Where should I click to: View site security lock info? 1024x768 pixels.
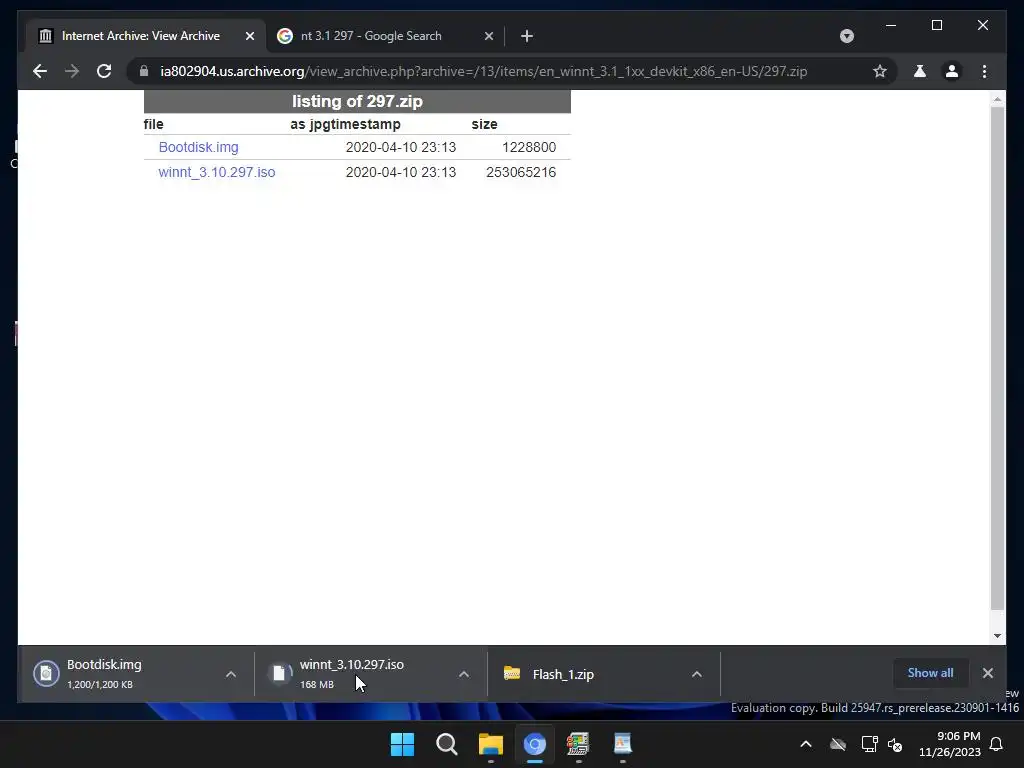(144, 71)
